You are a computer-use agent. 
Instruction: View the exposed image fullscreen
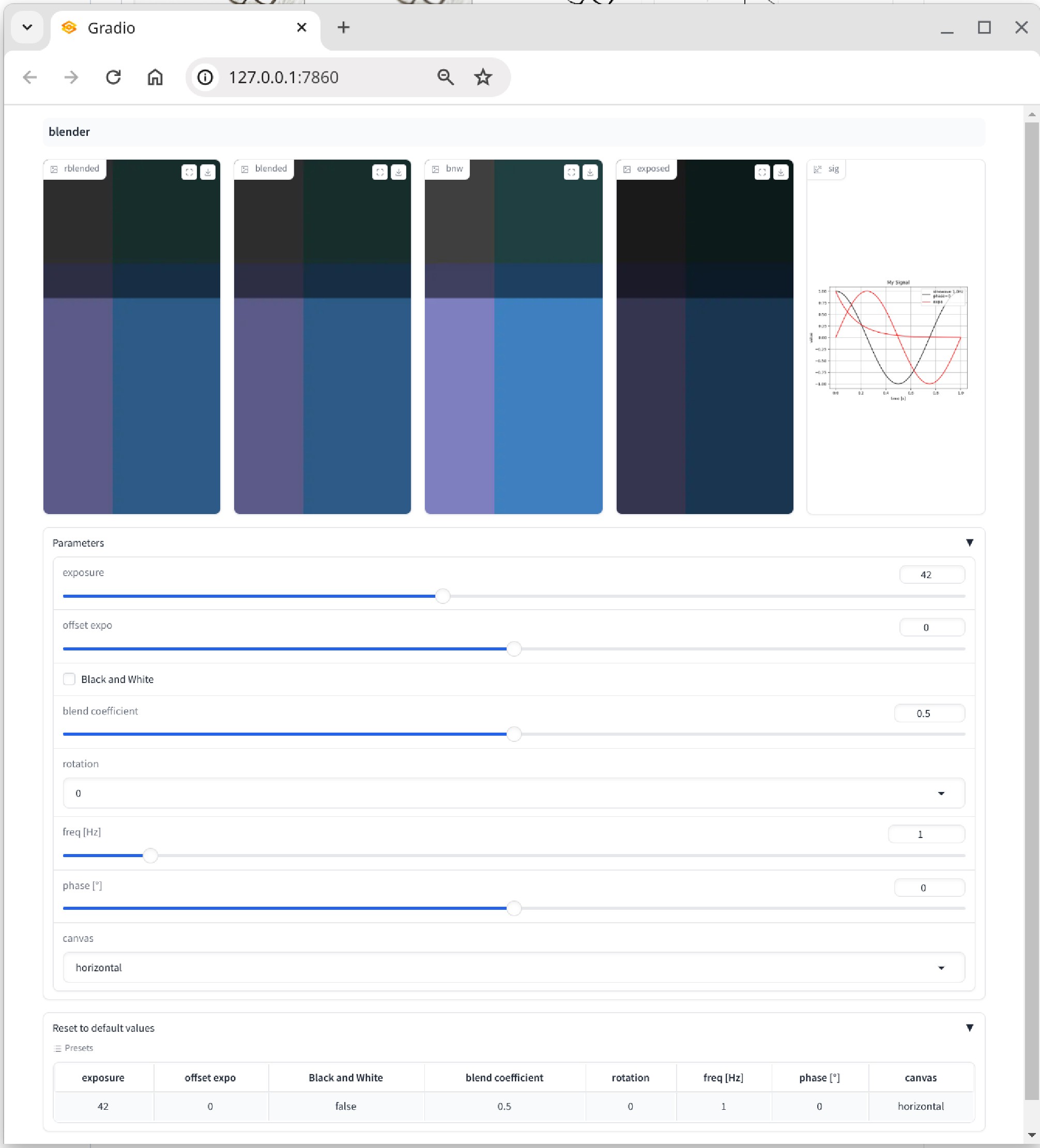(762, 172)
